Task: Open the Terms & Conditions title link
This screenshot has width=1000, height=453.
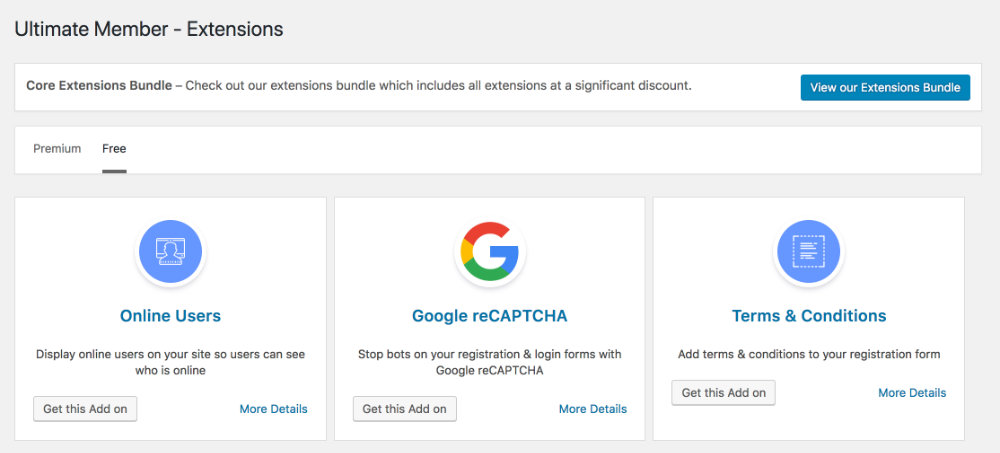Action: [x=809, y=316]
